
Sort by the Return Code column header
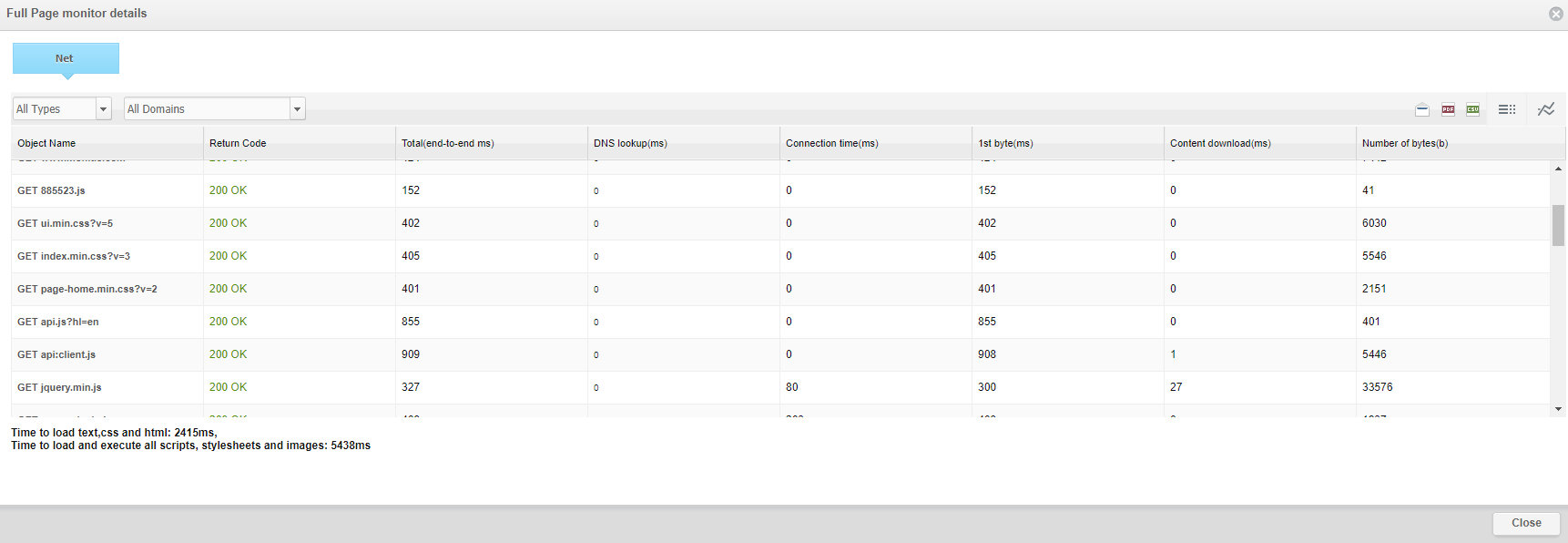click(238, 143)
